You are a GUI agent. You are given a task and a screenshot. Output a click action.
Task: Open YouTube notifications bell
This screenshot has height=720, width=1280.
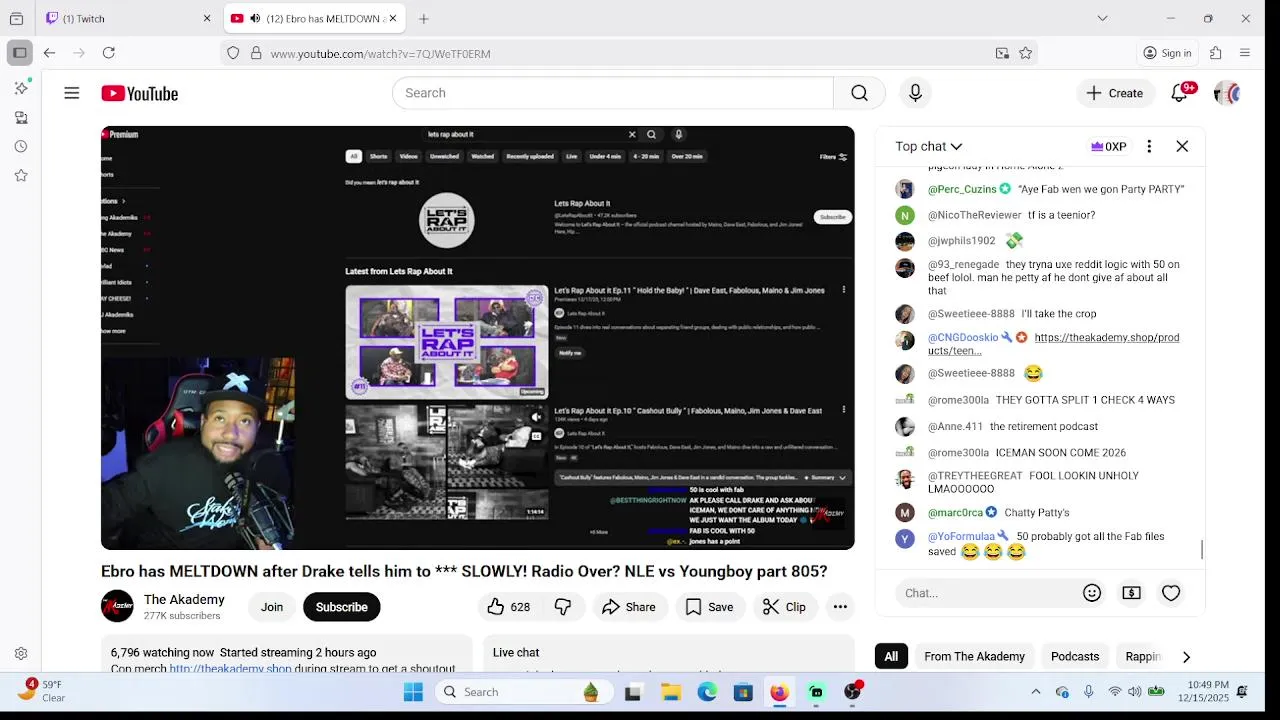point(1180,93)
